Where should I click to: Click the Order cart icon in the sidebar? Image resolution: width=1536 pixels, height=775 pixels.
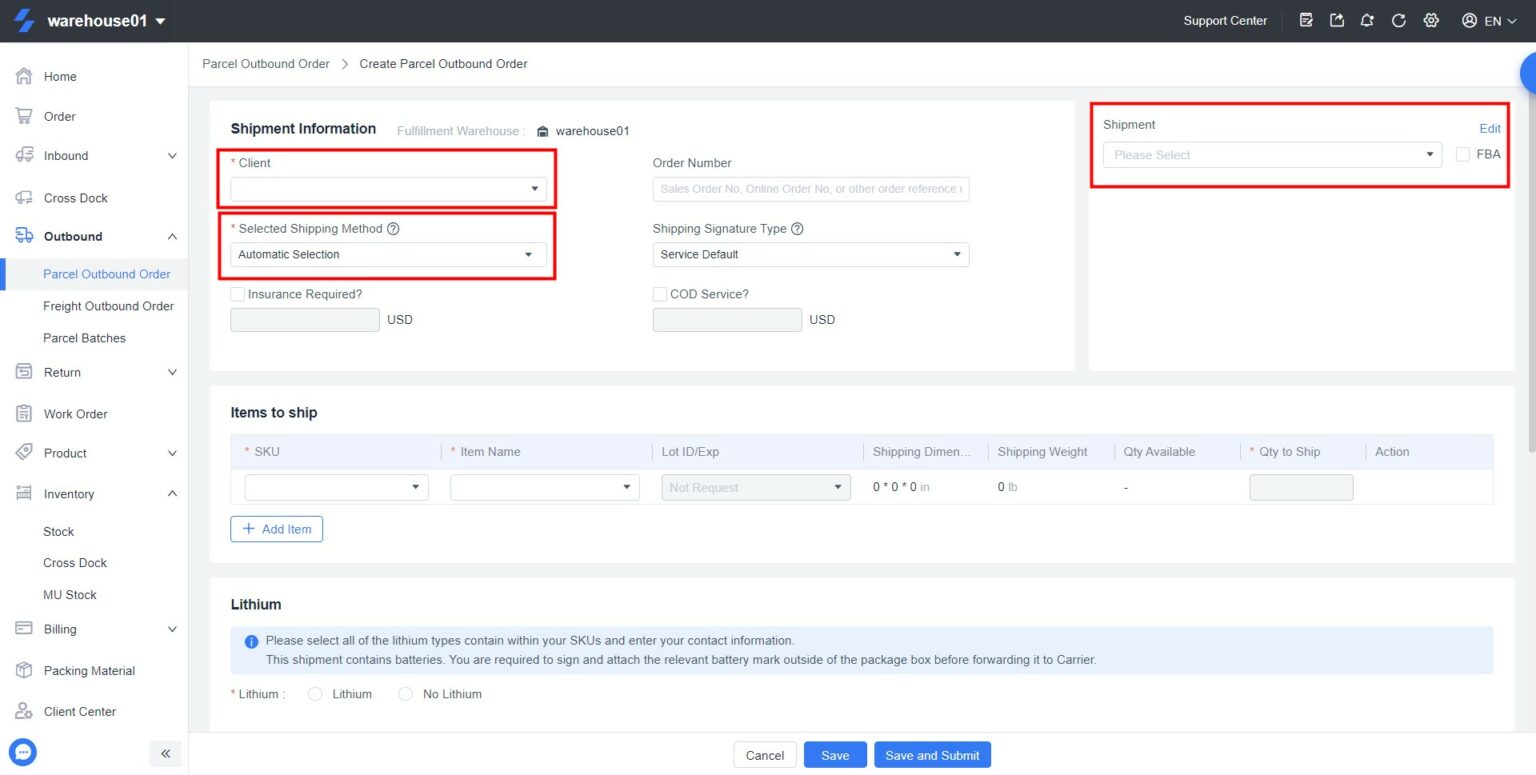pyautogui.click(x=25, y=116)
